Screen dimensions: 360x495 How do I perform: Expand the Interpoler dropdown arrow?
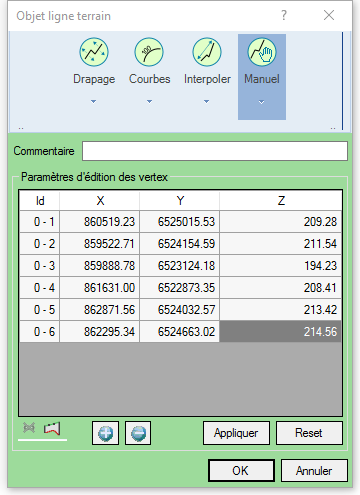click(207, 101)
